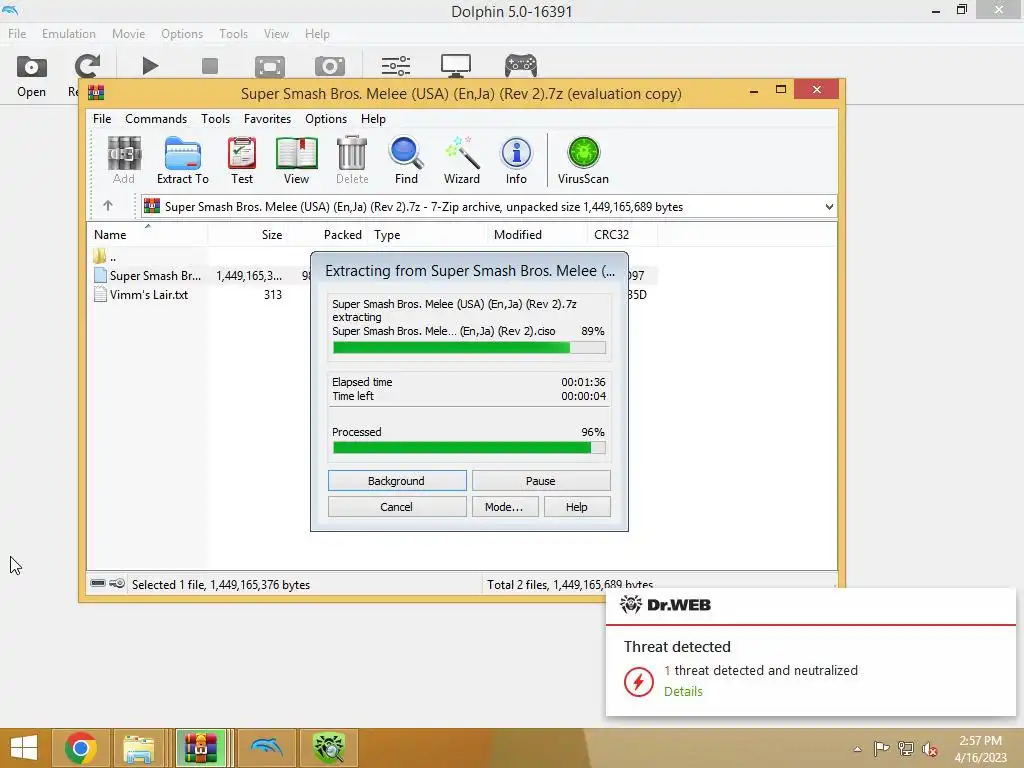Show archive Info

coord(516,161)
